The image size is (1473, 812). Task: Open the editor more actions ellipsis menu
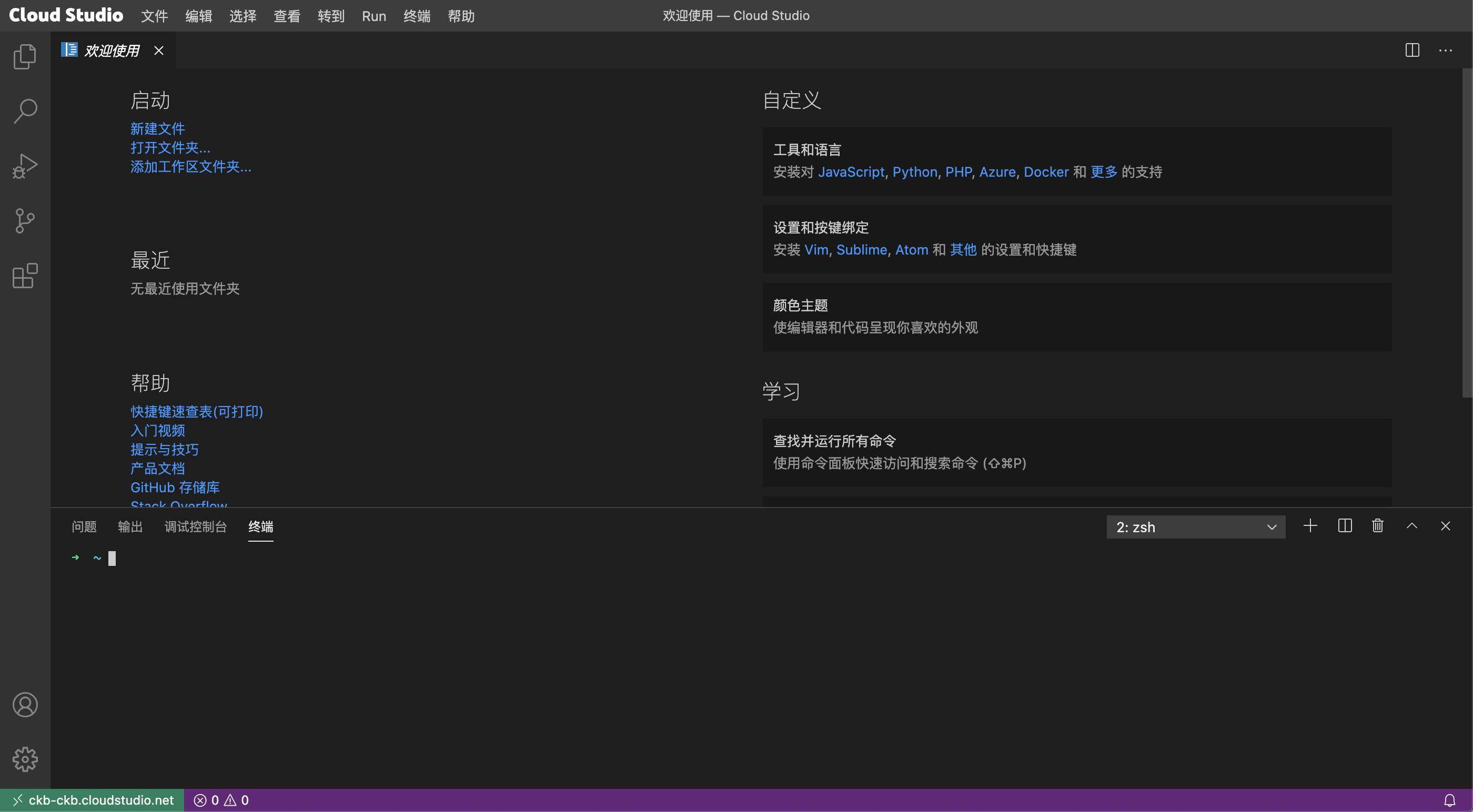pyautogui.click(x=1445, y=50)
